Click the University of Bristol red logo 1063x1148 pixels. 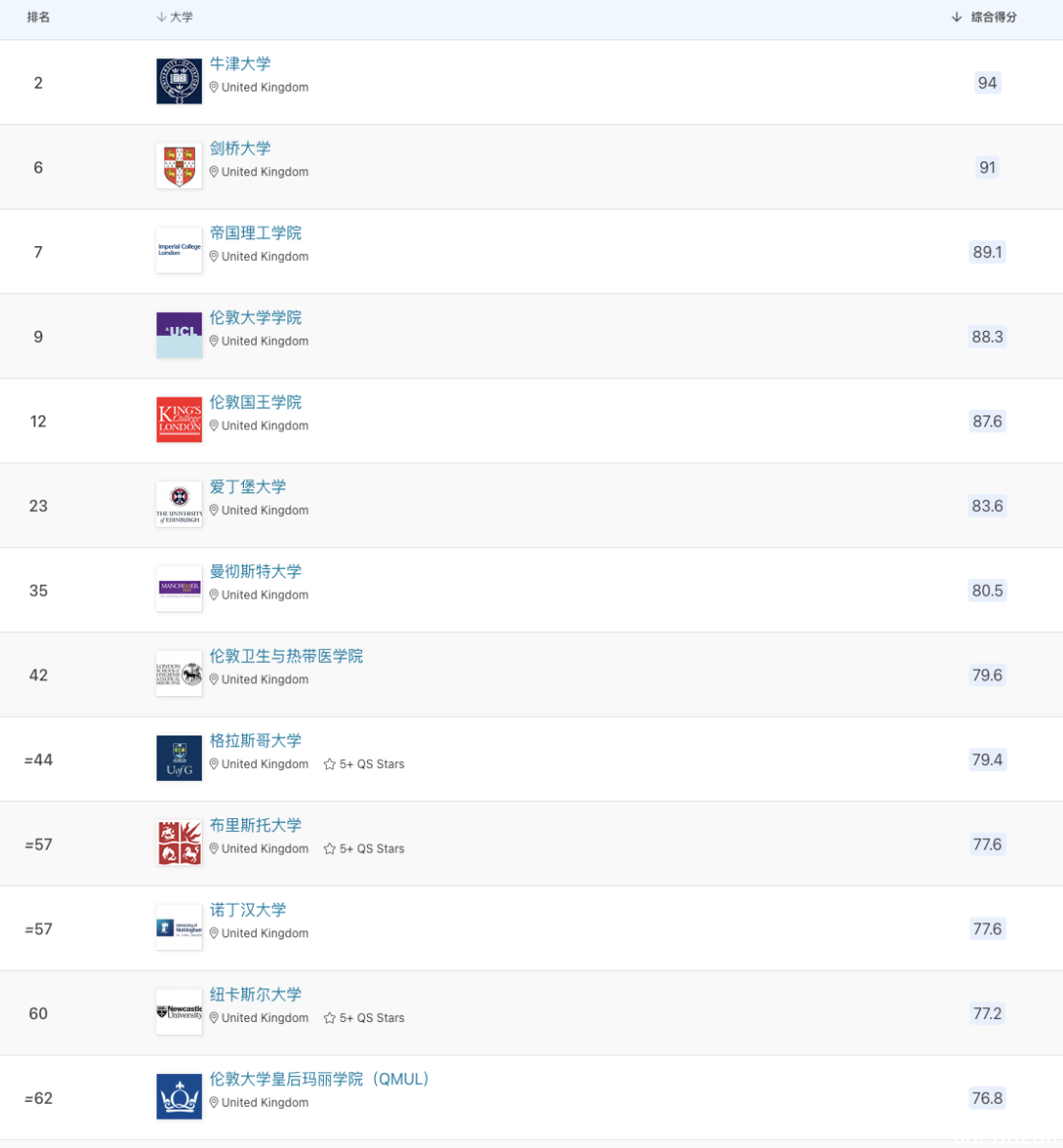pos(179,844)
